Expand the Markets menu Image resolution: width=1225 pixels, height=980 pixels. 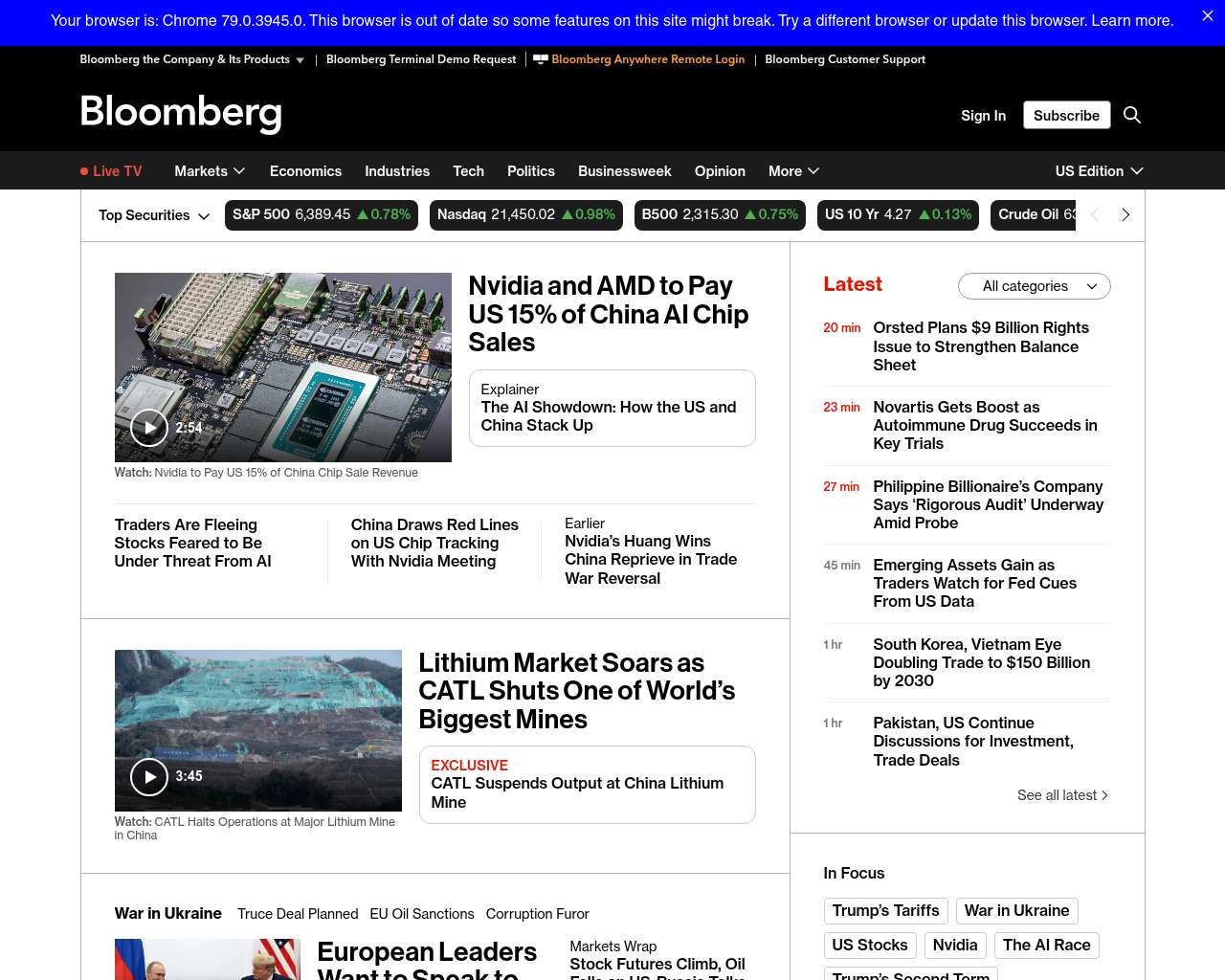point(210,171)
